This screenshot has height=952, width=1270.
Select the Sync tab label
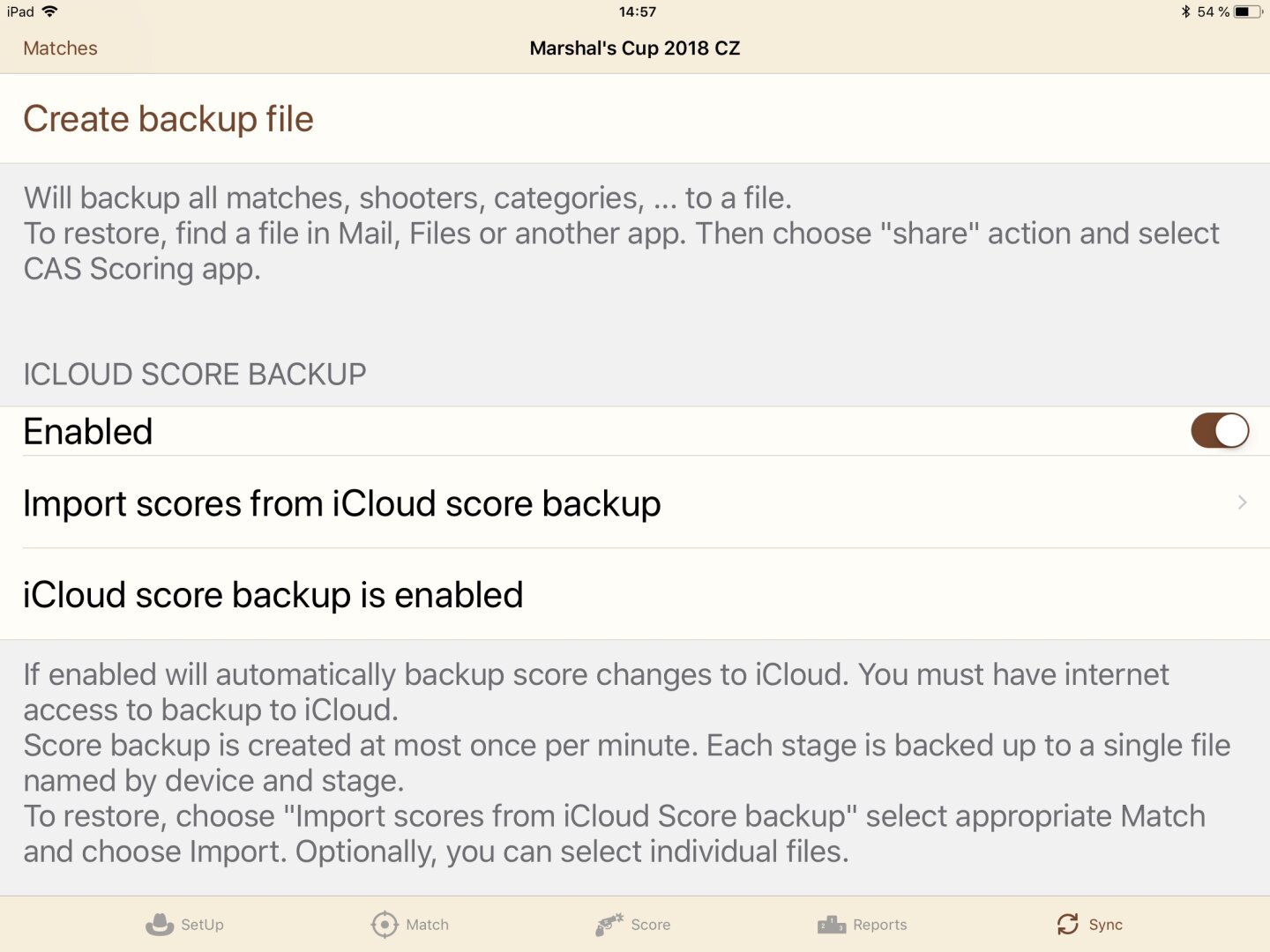1105,925
